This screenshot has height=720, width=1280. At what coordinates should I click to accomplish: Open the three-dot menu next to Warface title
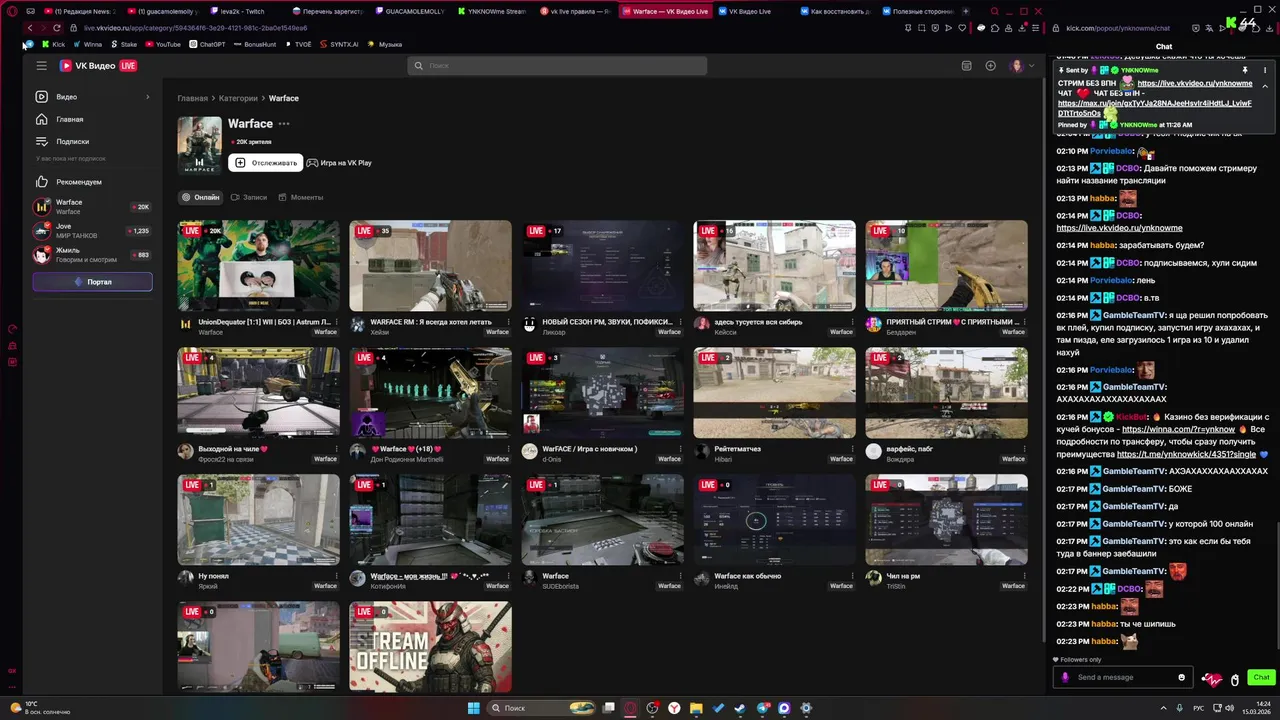284,124
